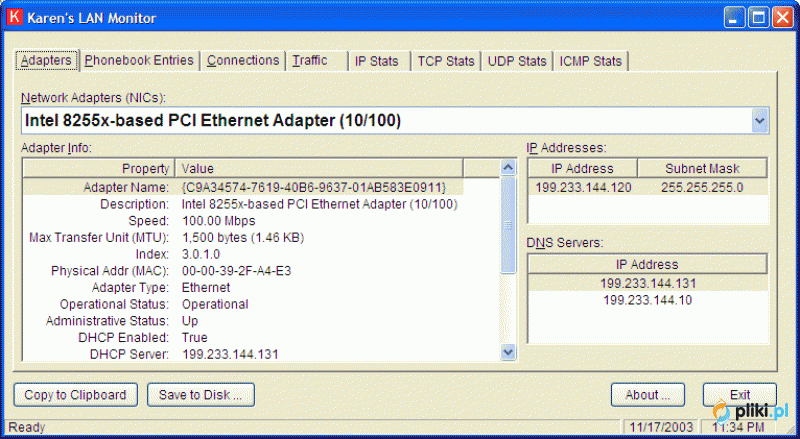Open the About dialog button

click(647, 395)
